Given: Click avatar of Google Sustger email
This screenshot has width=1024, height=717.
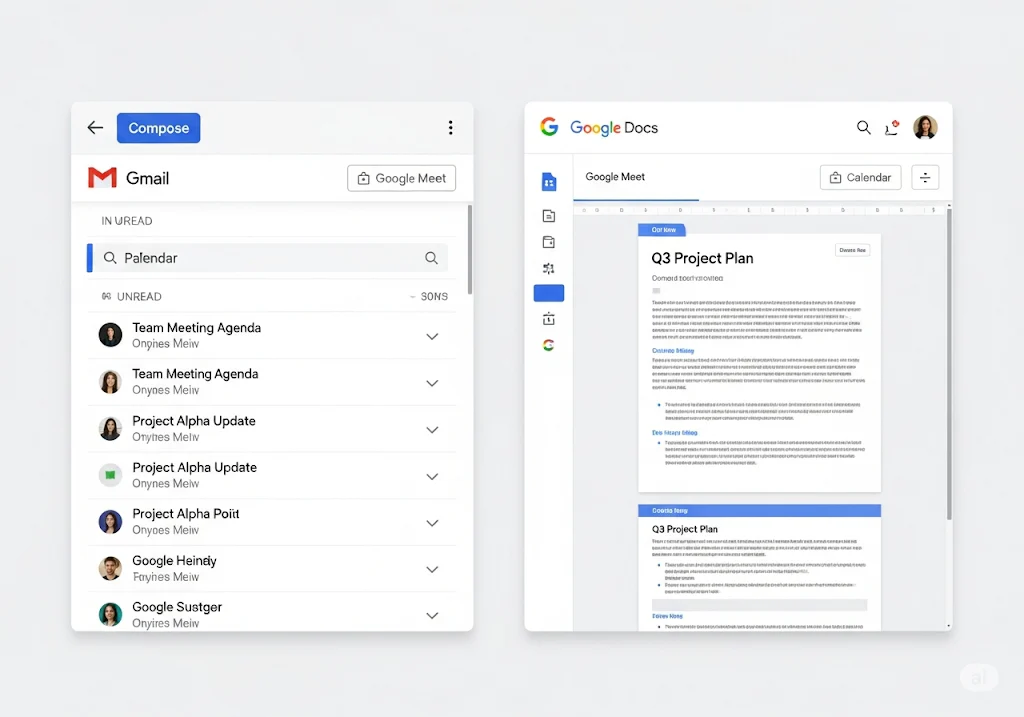Looking at the screenshot, I should 110,614.
